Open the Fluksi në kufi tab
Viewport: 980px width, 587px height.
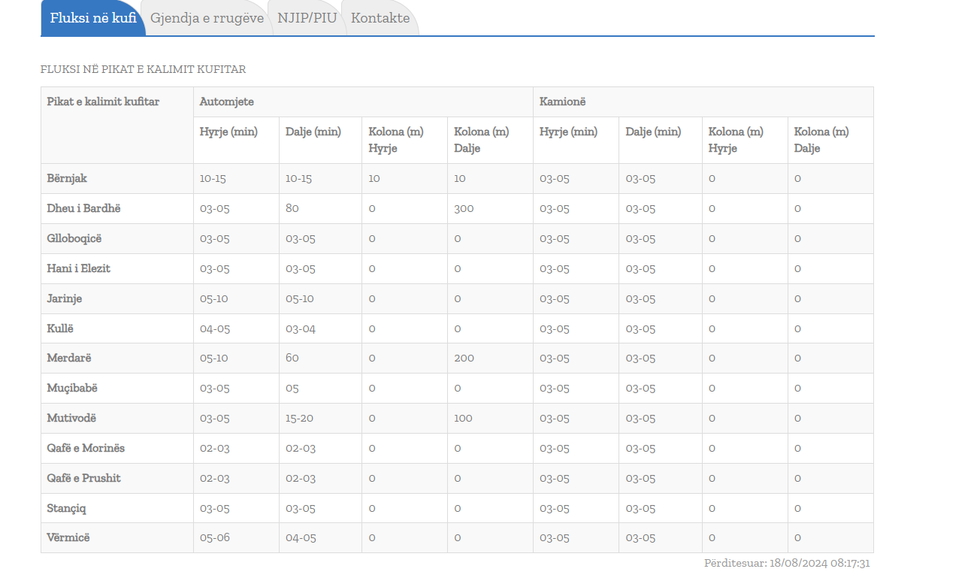point(93,18)
